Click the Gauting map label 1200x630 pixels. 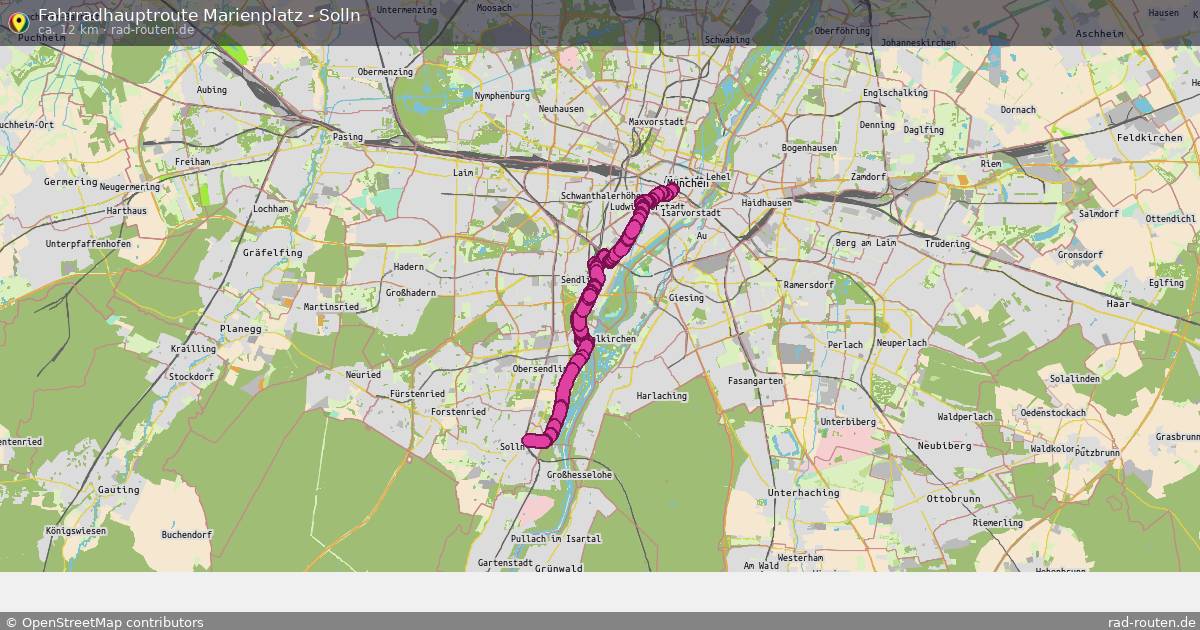click(x=119, y=490)
